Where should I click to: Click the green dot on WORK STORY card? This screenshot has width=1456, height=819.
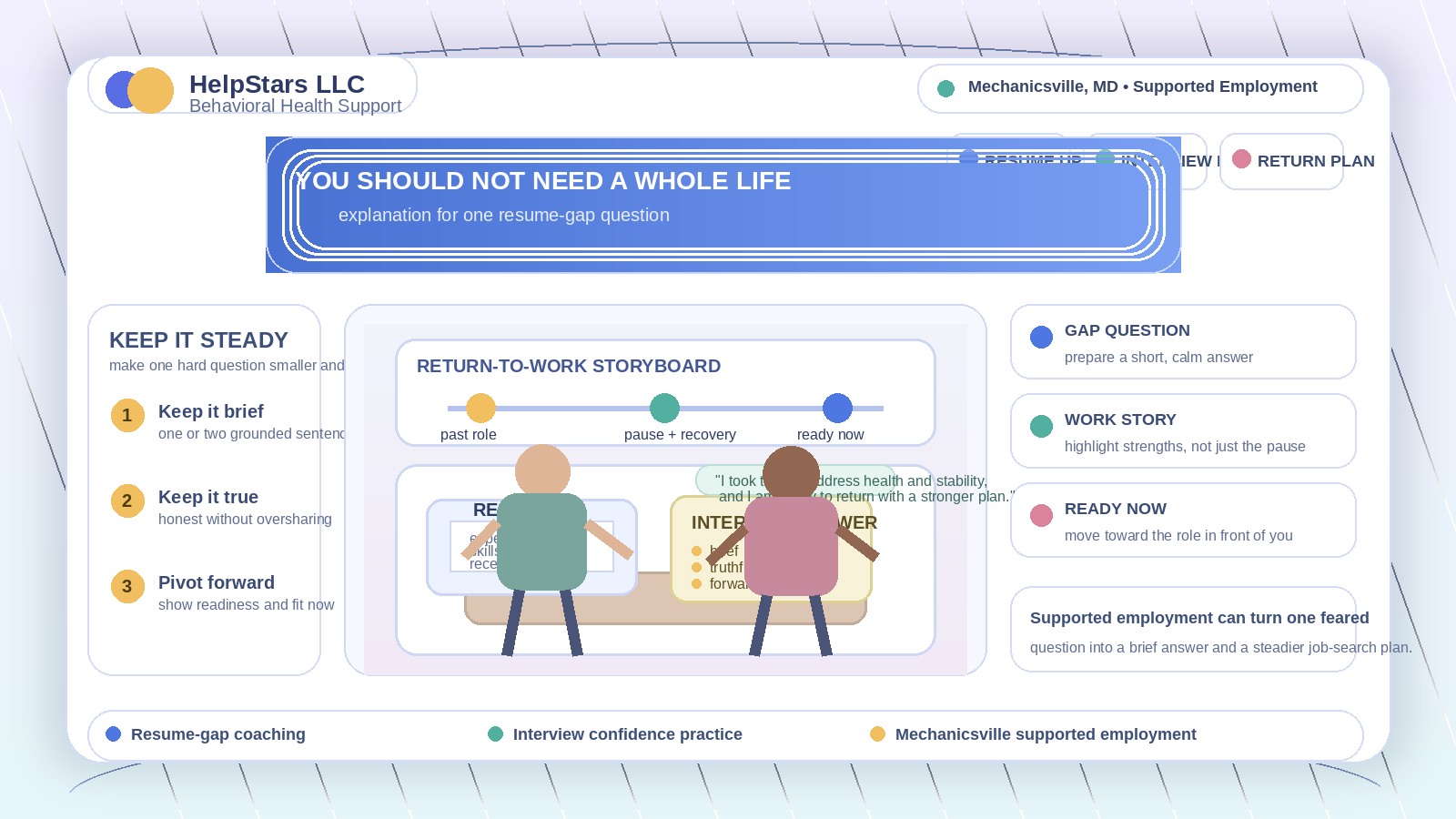point(1041,426)
